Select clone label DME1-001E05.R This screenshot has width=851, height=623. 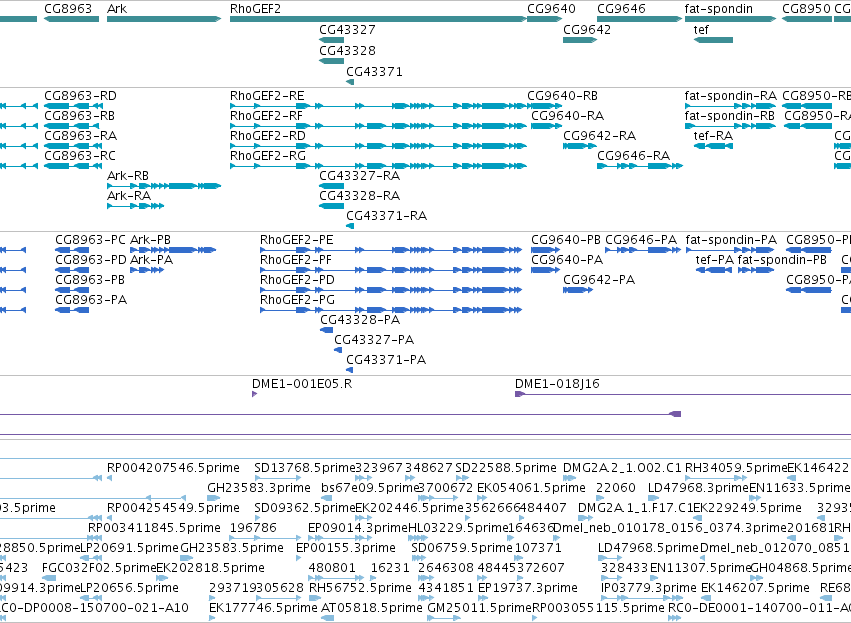click(x=302, y=384)
